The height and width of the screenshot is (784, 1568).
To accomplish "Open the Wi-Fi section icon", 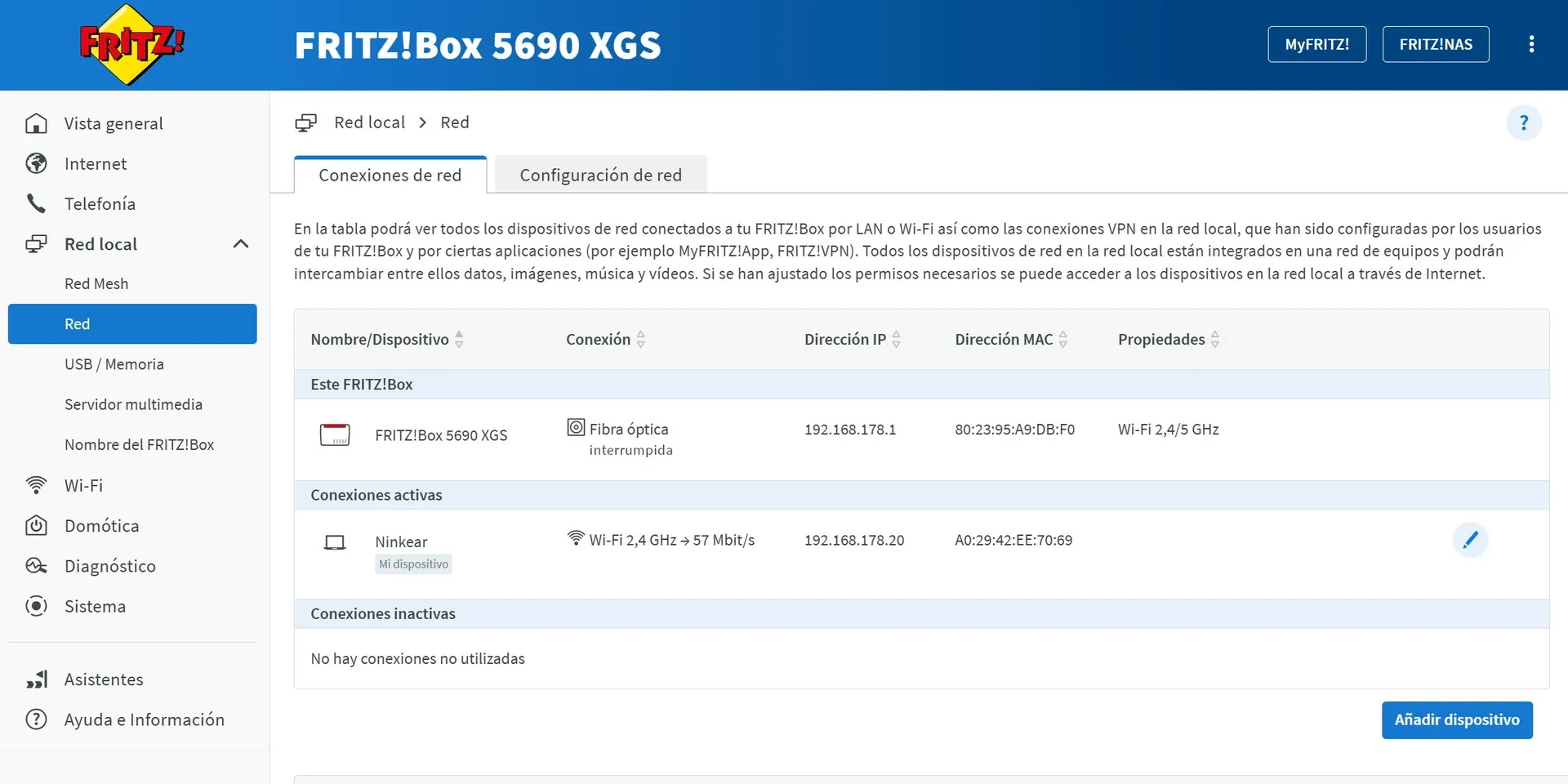I will coord(37,485).
